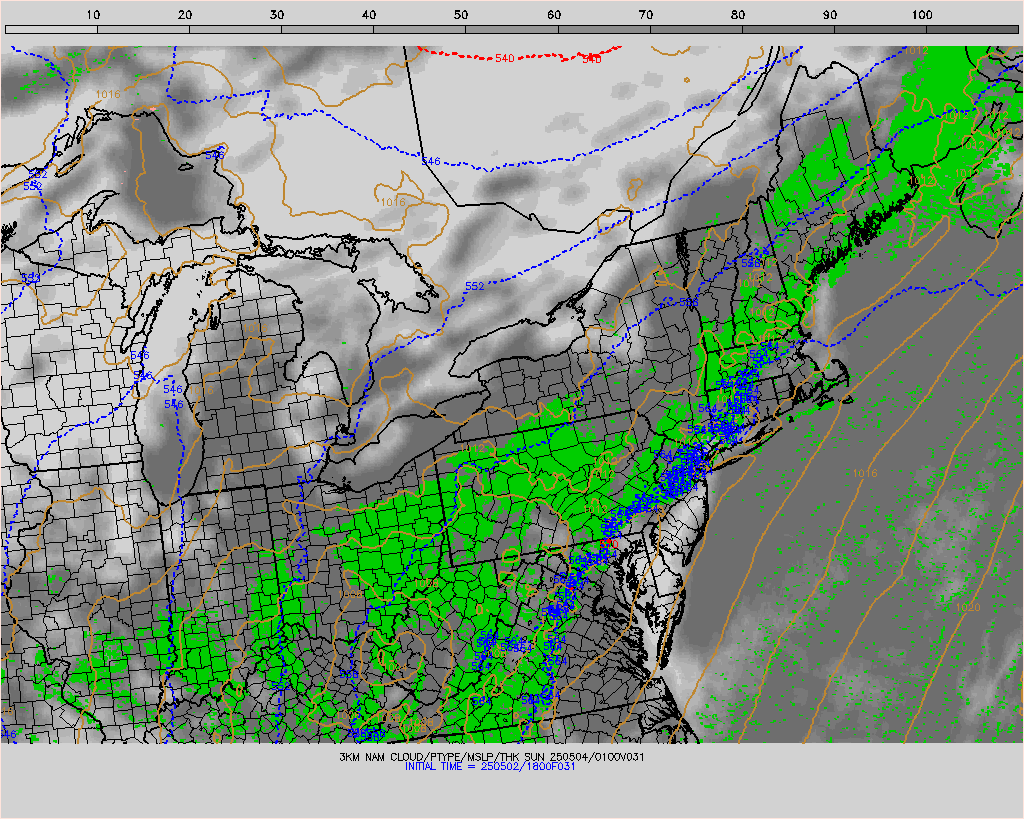Screen dimensions: 1024x819
Task: Click the legend value label 70
Action: [646, 14]
